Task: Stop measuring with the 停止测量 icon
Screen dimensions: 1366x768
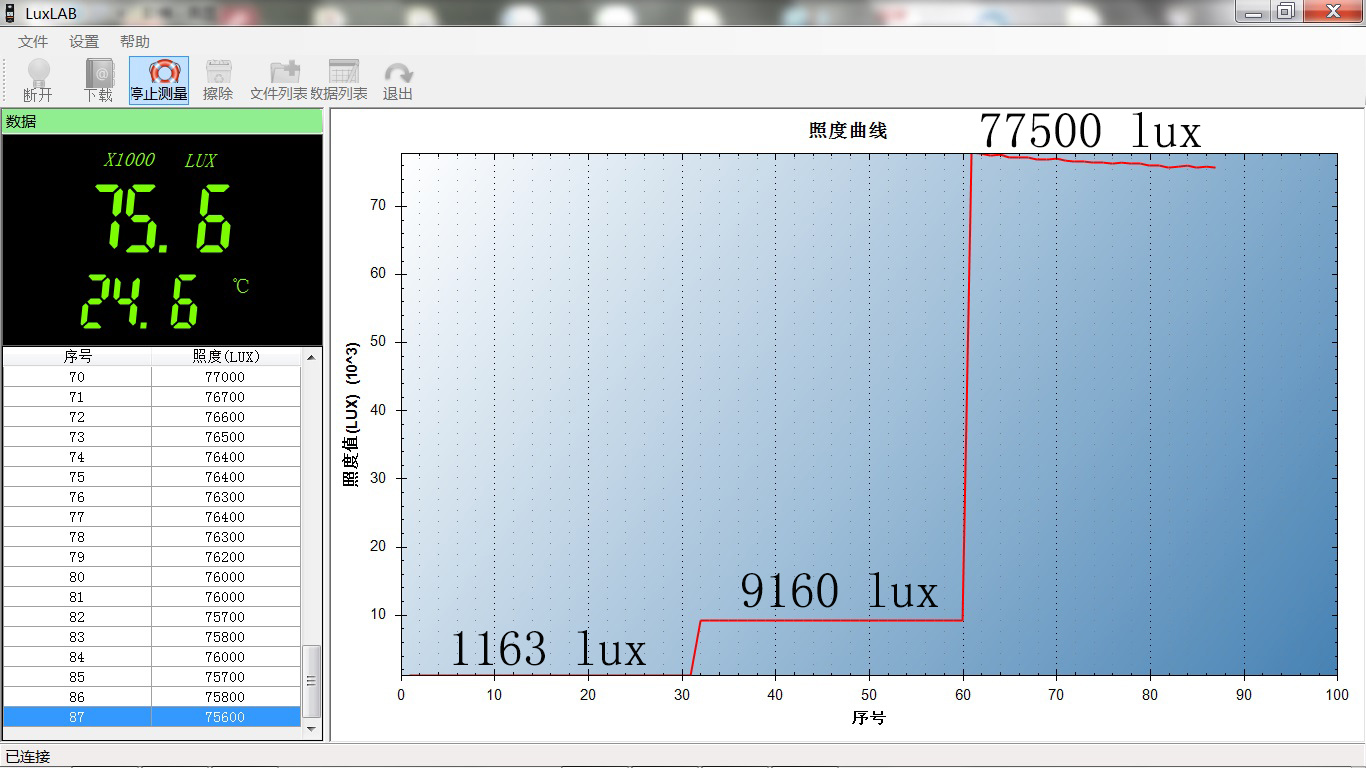Action: pos(159,80)
